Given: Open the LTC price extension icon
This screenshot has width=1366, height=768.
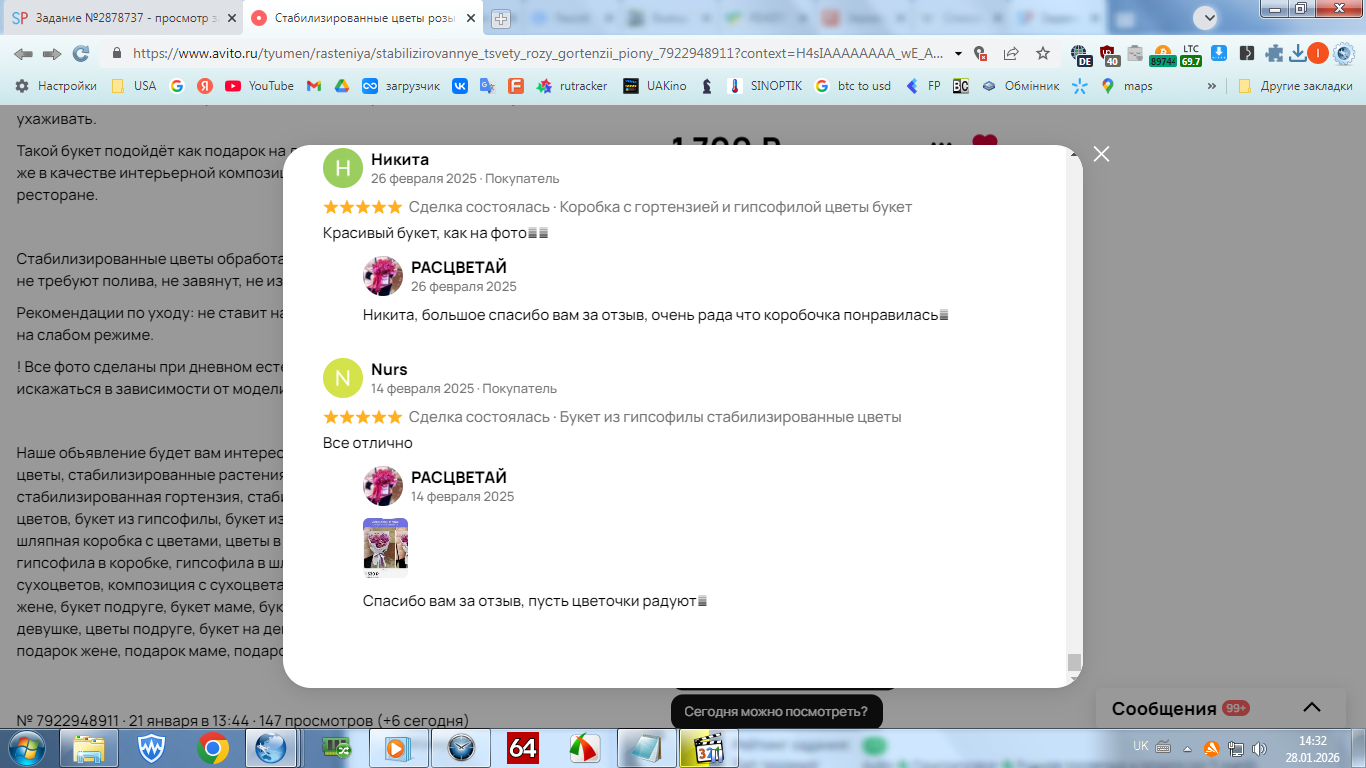Looking at the screenshot, I should (x=1190, y=54).
